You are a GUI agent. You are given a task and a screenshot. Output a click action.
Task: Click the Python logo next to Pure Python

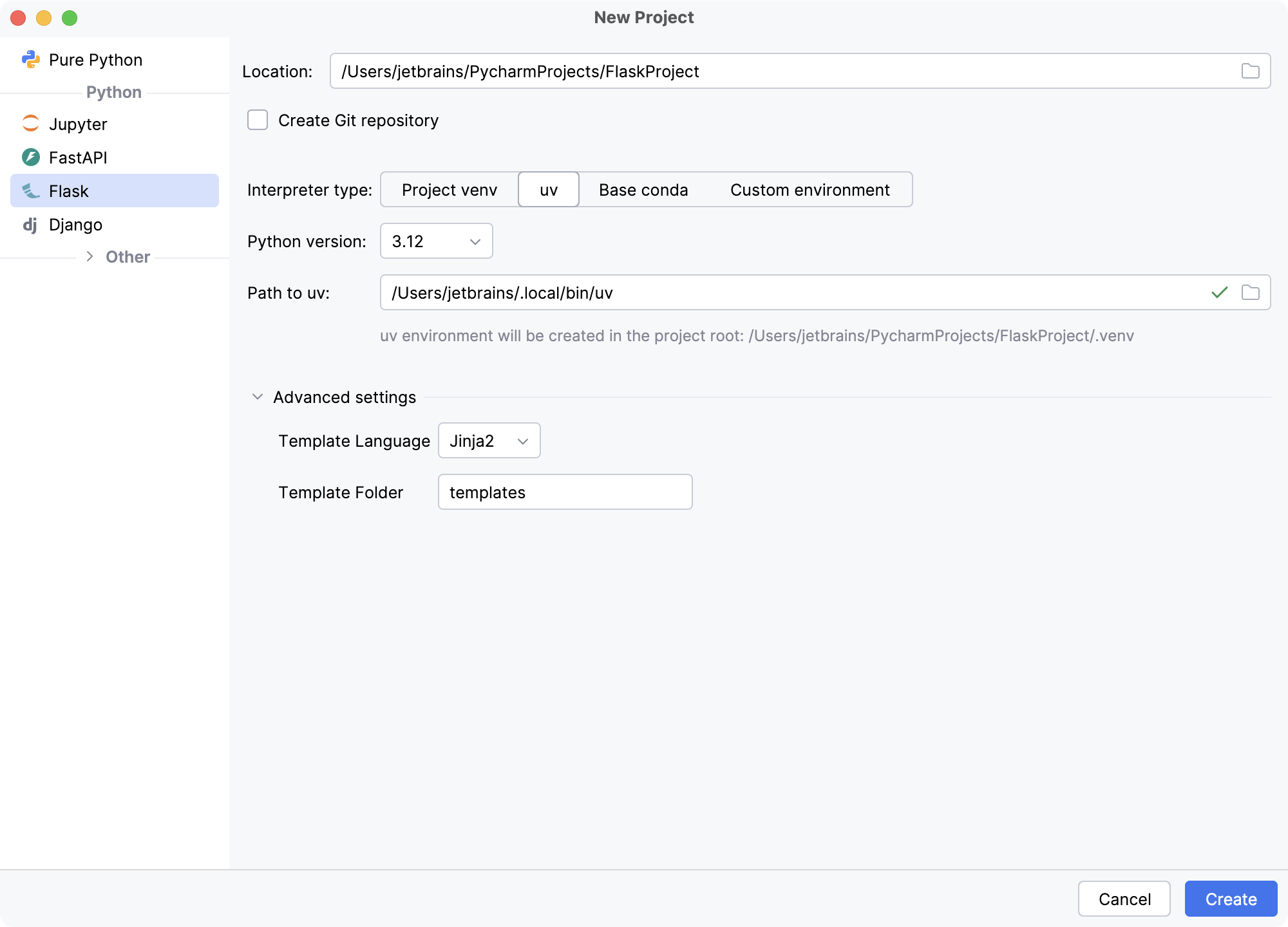(30, 59)
